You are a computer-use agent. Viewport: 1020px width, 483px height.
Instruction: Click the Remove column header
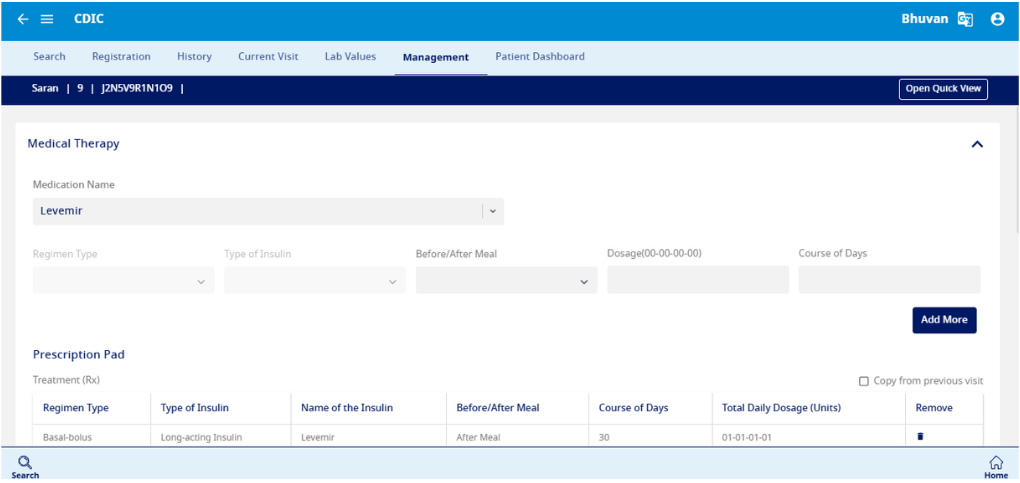(934, 408)
